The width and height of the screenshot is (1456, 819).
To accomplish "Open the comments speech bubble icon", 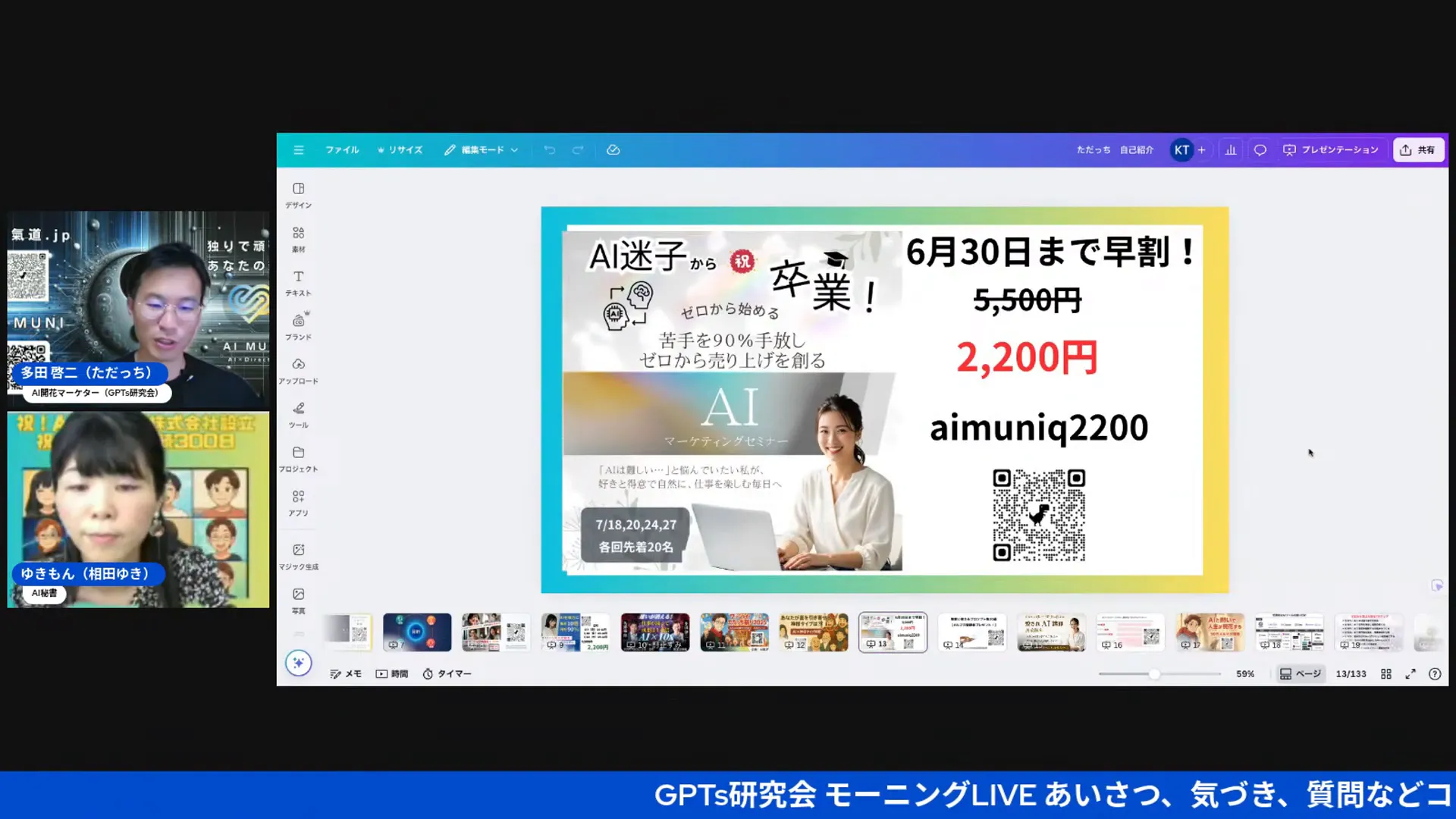I will (x=1260, y=150).
